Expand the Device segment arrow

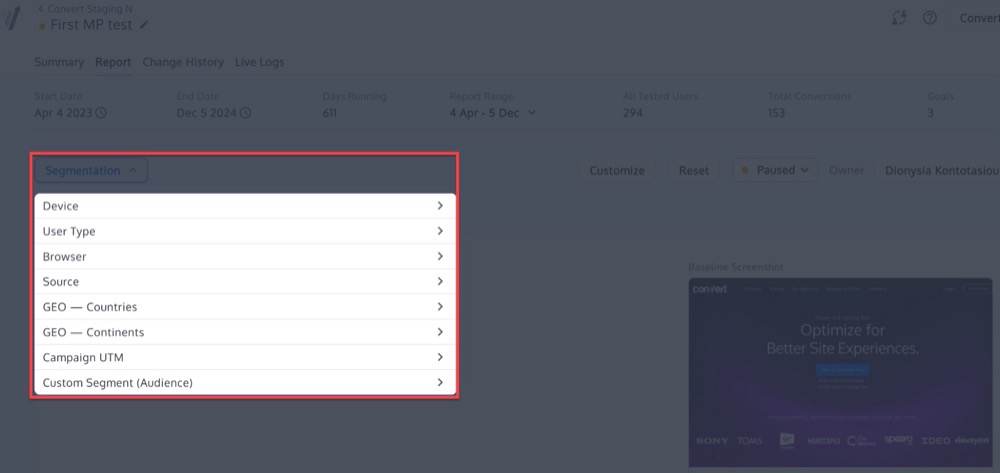pos(440,206)
